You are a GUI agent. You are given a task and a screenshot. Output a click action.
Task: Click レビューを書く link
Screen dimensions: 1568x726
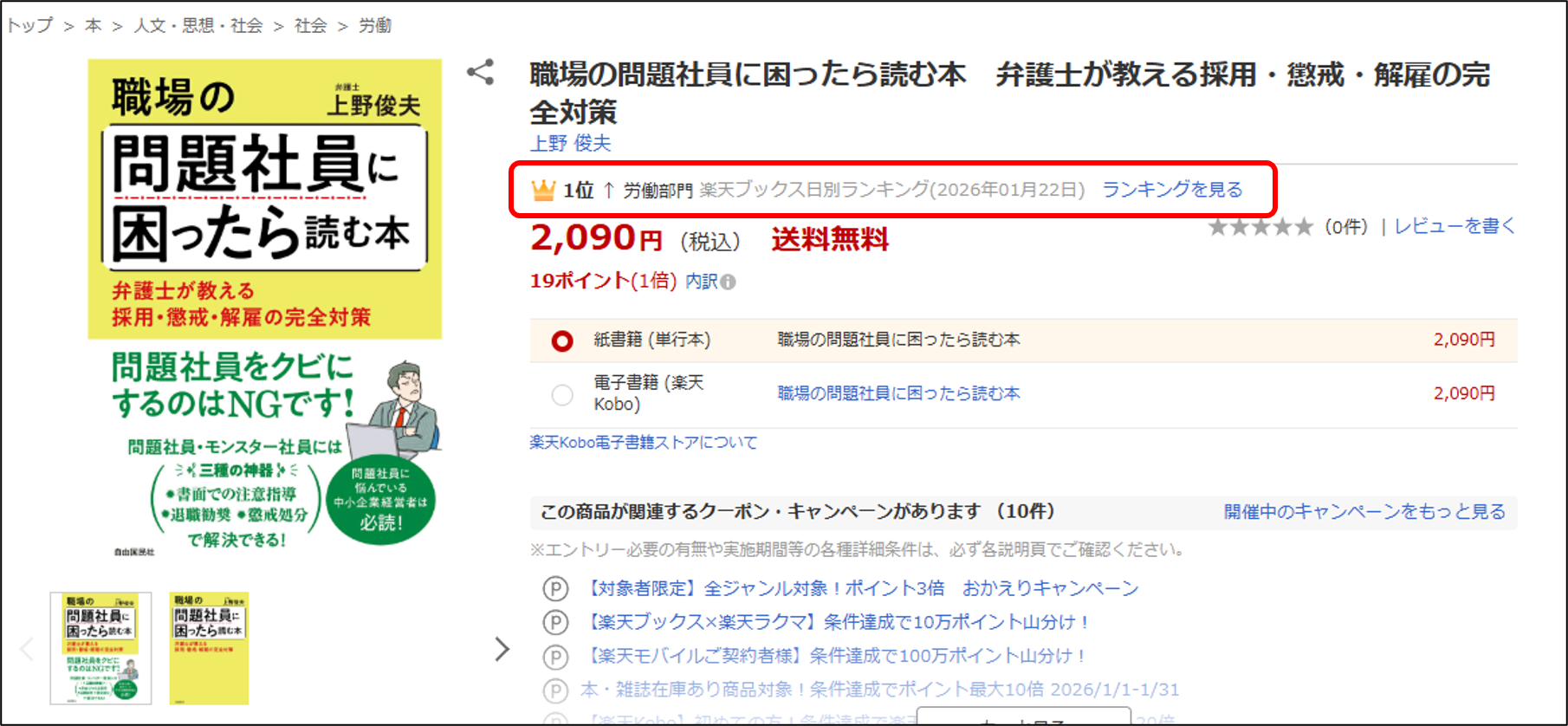click(1455, 226)
